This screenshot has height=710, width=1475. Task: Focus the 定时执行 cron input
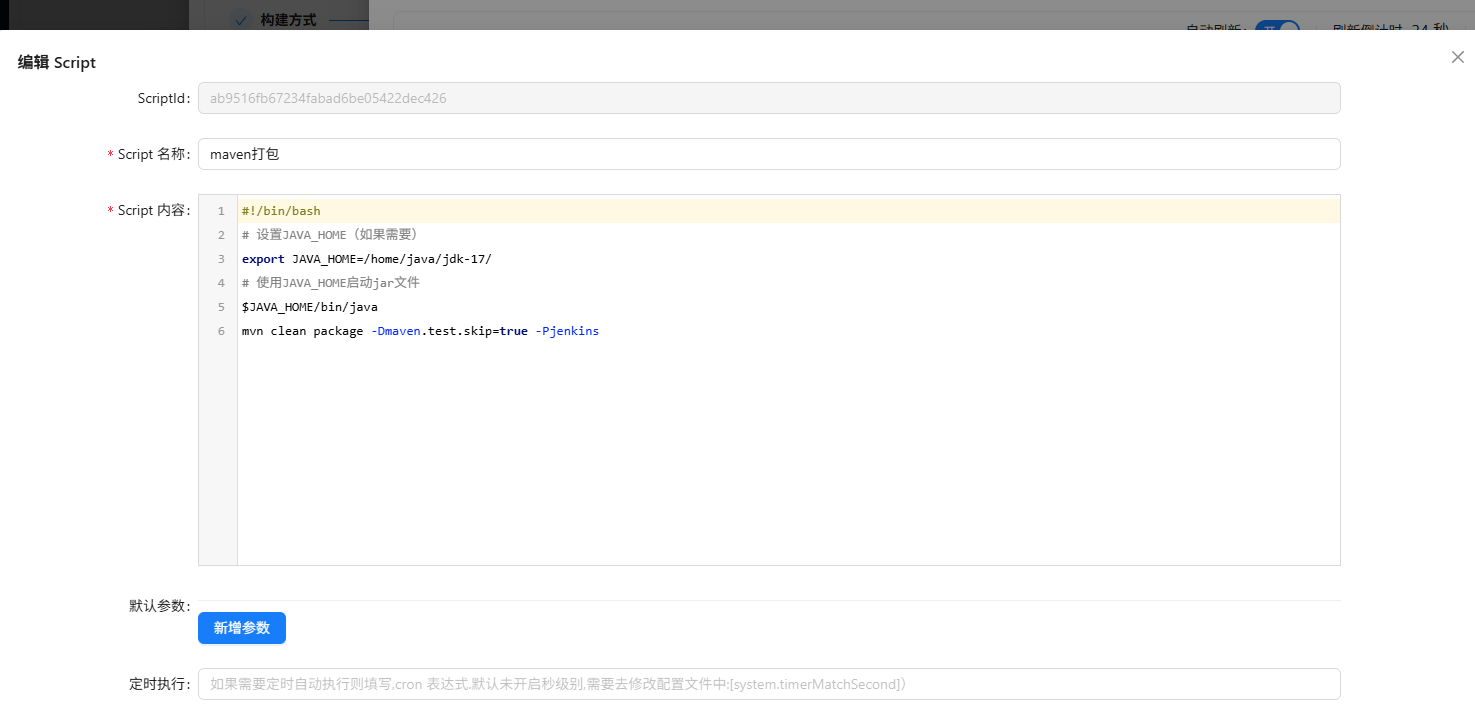pos(769,684)
